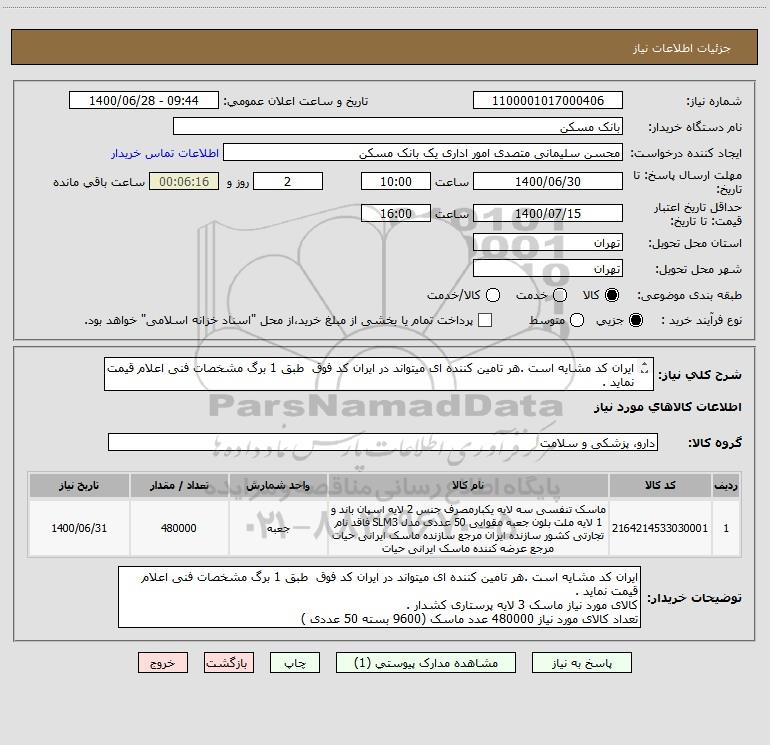770x745 pixels.
Task: Click column header تاریخ نیاز
Action: tap(79, 485)
